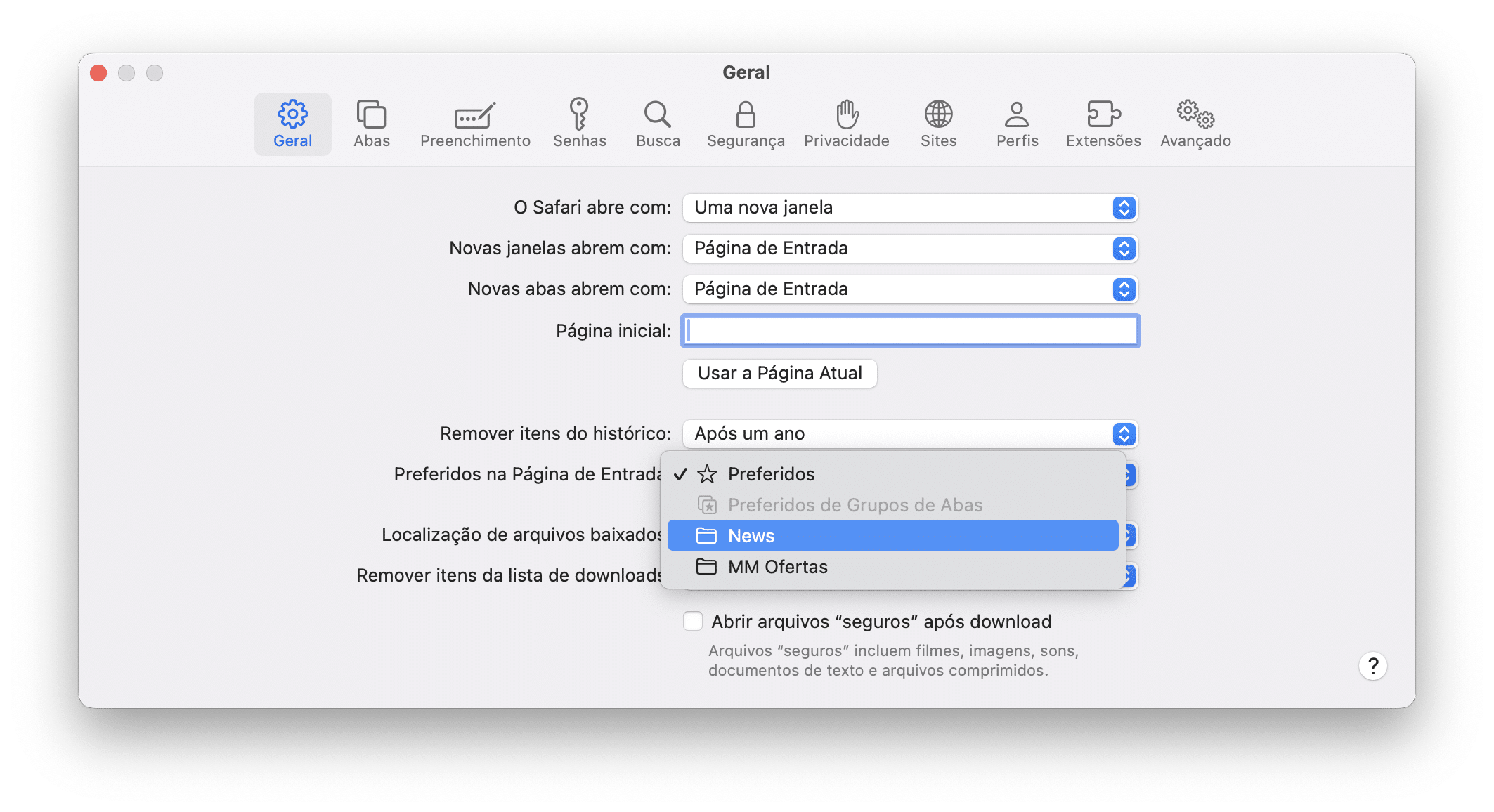The height and width of the screenshot is (812, 1494).
Task: Select the MM Ofertas folder item
Action: click(x=892, y=567)
